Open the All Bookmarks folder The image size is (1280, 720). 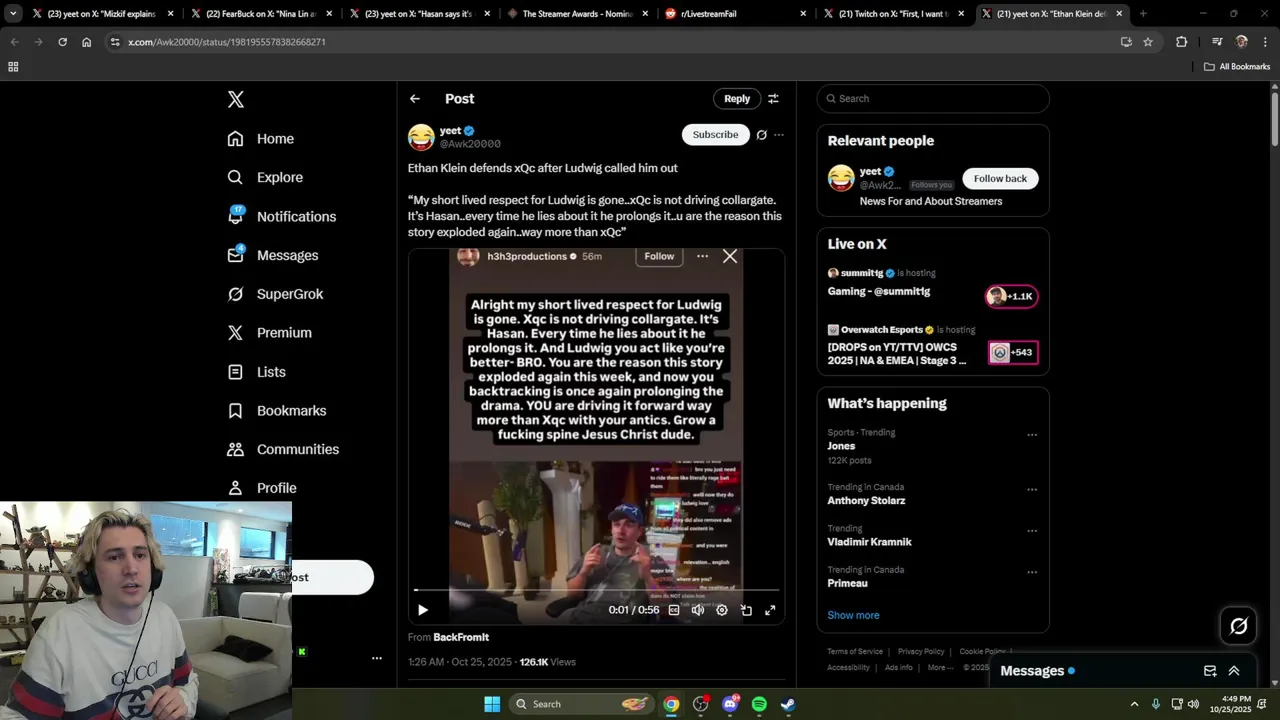tap(1237, 67)
